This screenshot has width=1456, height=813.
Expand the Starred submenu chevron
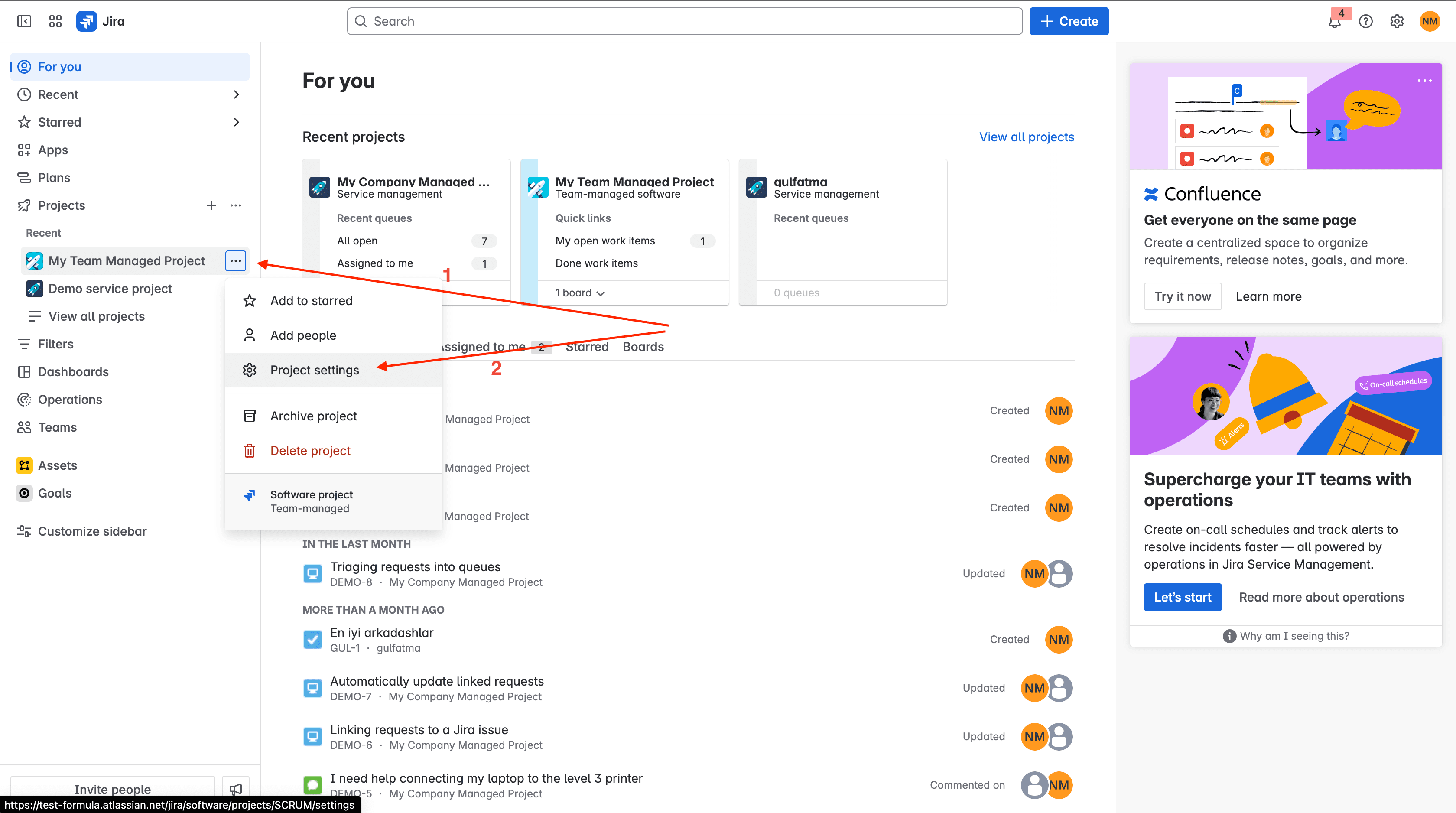pyautogui.click(x=236, y=122)
